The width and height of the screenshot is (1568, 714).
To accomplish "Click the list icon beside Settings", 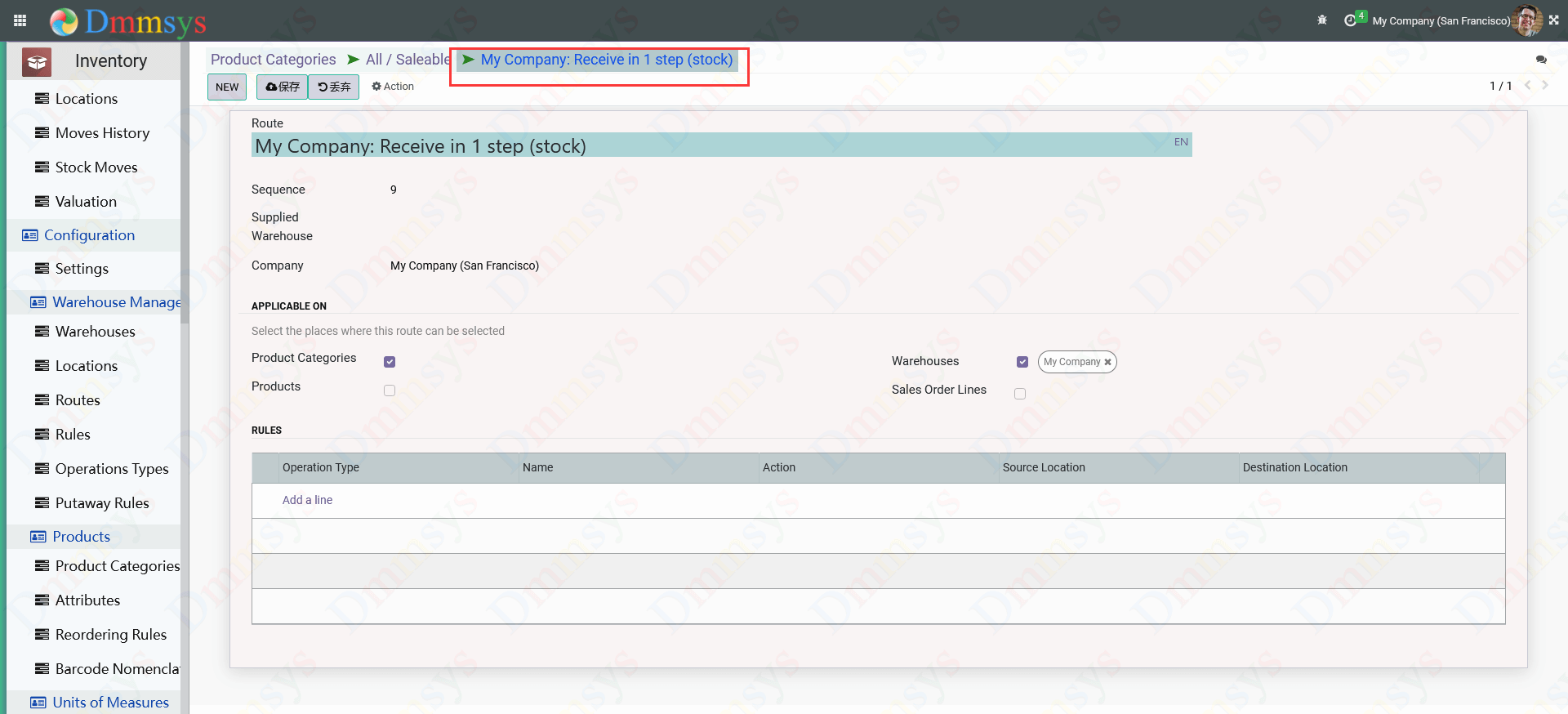I will [x=42, y=268].
